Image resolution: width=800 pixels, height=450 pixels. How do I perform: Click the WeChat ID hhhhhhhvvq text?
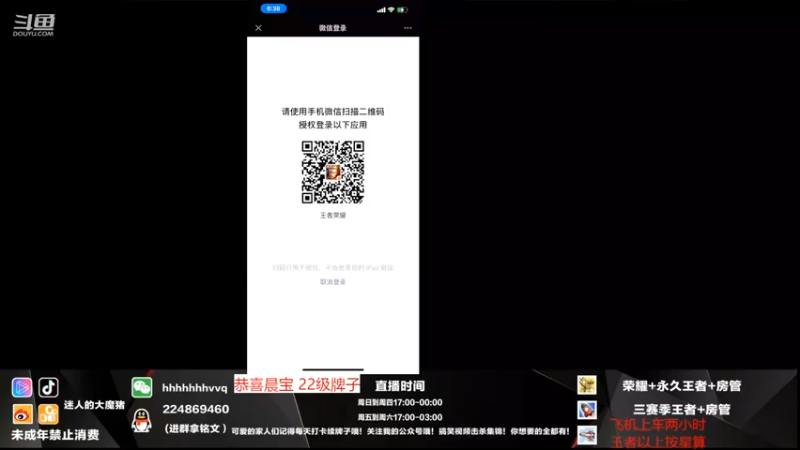[194, 388]
